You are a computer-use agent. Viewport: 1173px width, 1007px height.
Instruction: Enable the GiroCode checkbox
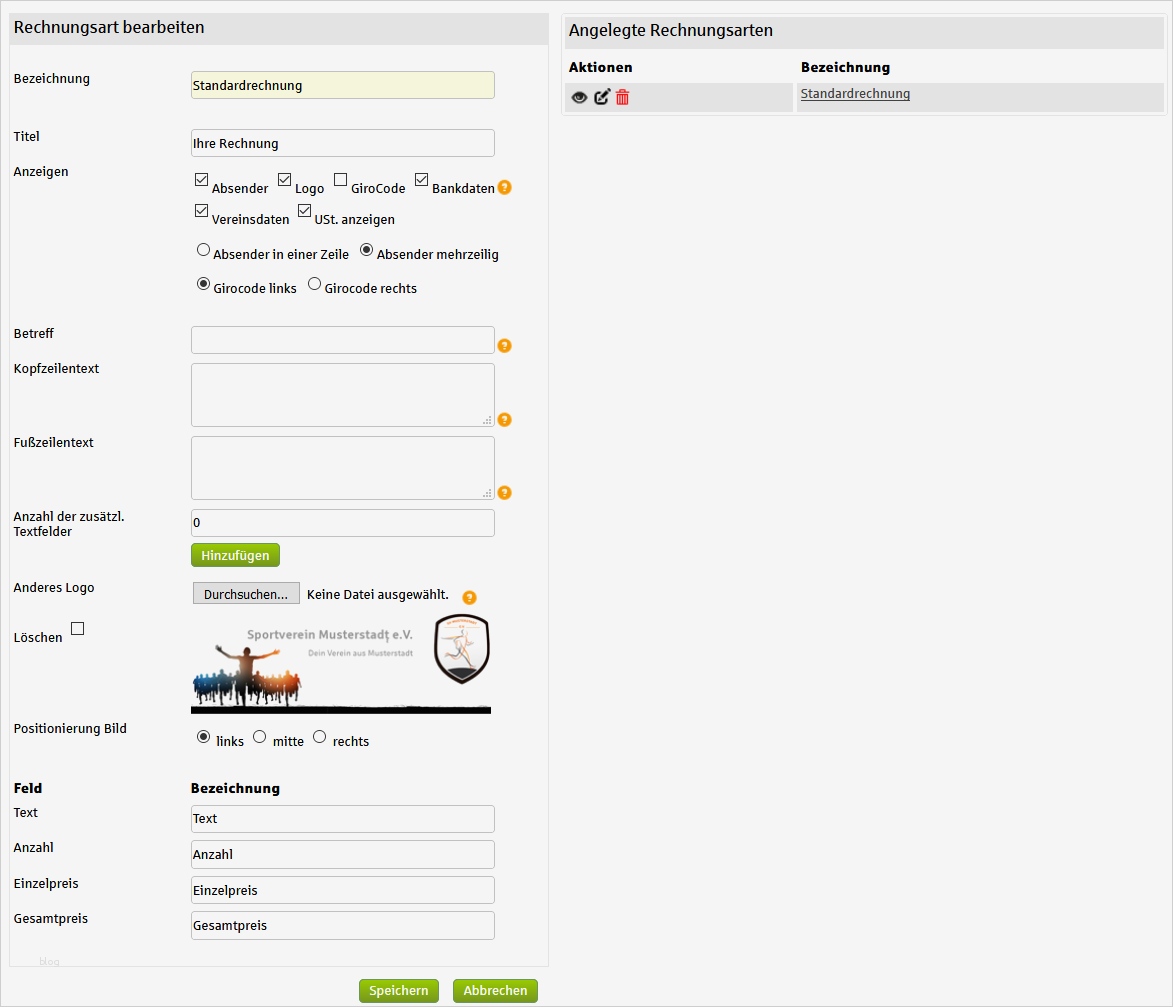click(x=340, y=180)
